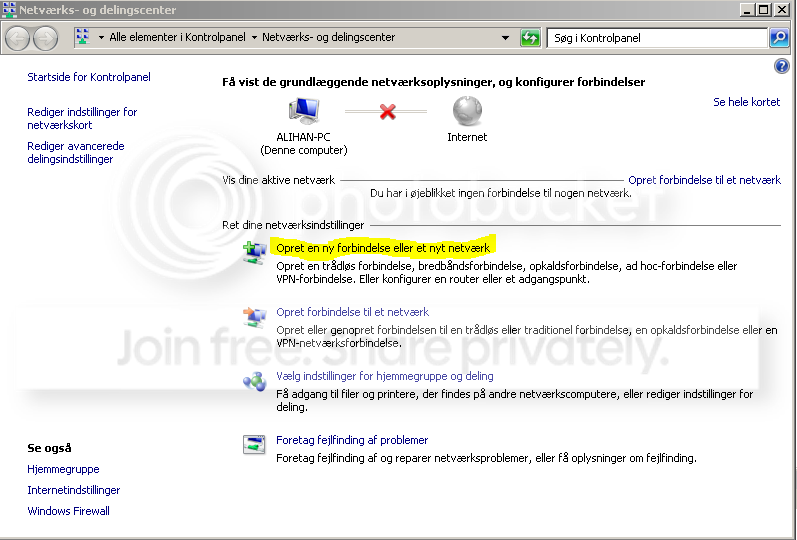Minimize the Netværks- og delingscenter window
The image size is (797, 540).
(x=747, y=9)
